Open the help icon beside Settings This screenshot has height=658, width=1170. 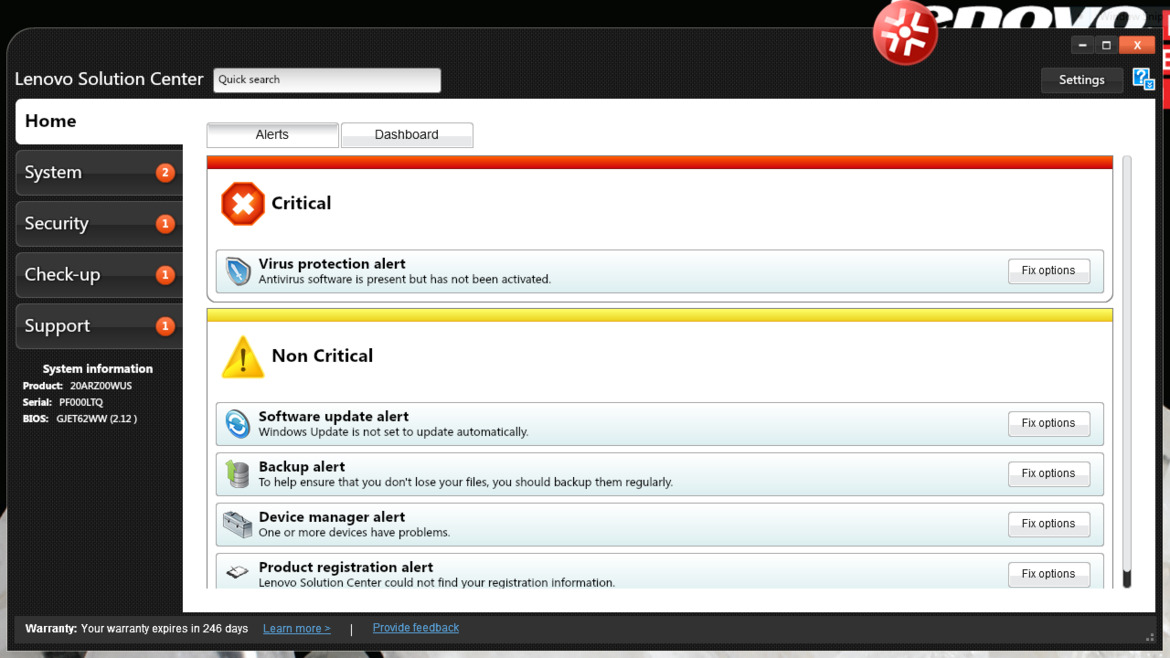(1143, 78)
